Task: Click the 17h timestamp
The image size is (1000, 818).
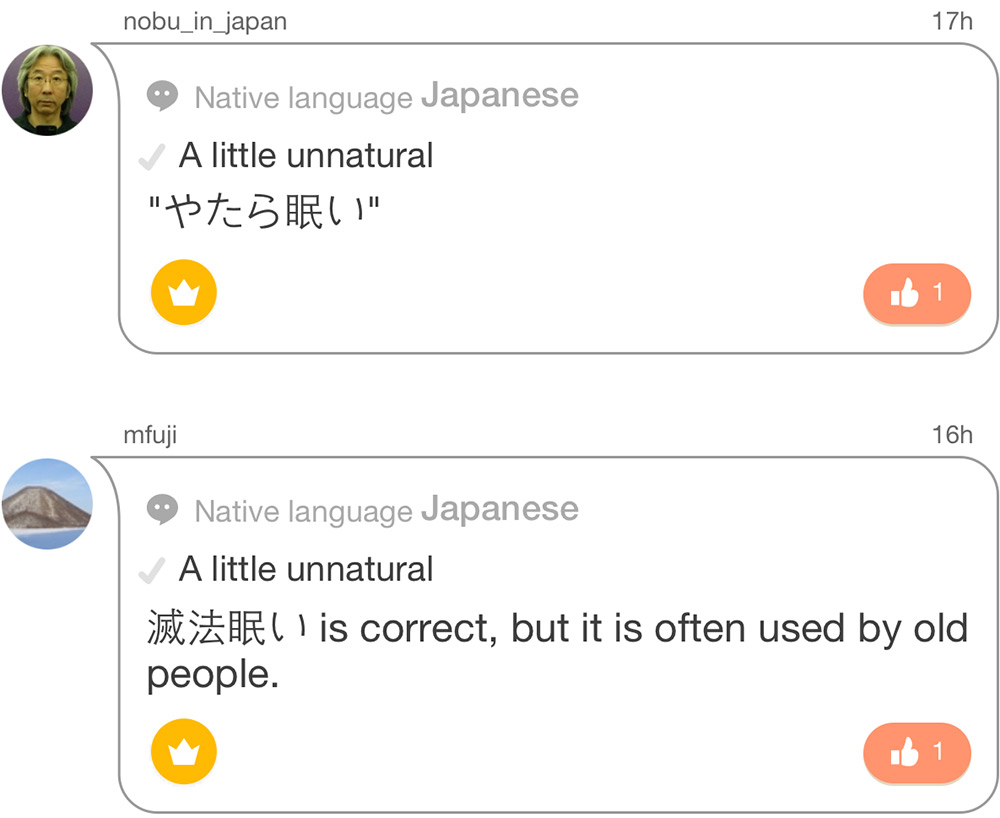Action: tap(952, 21)
